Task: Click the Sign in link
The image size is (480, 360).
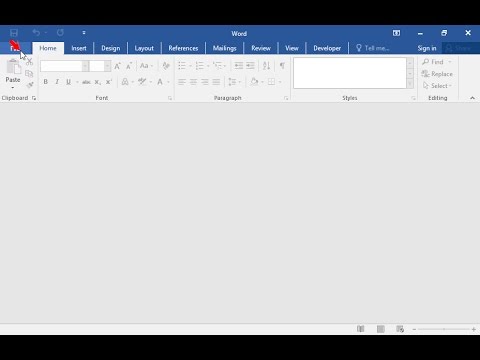Action: pos(427,48)
